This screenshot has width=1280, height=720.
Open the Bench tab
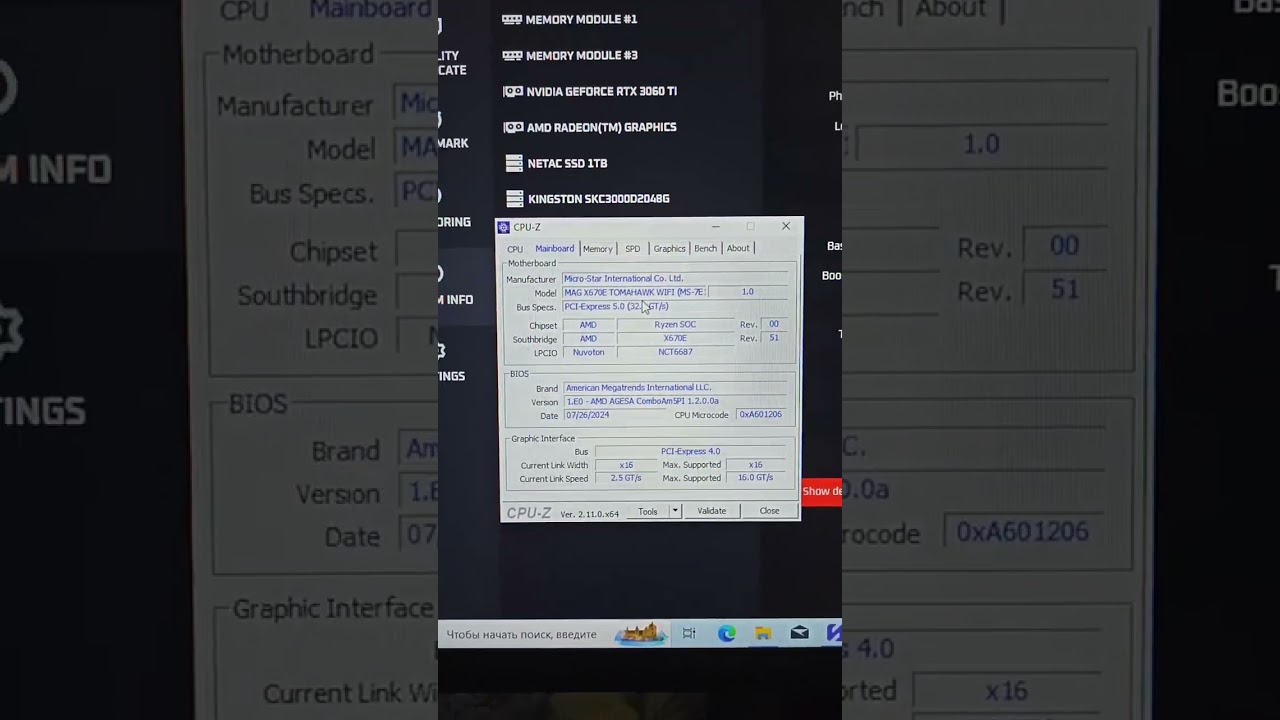click(x=705, y=249)
